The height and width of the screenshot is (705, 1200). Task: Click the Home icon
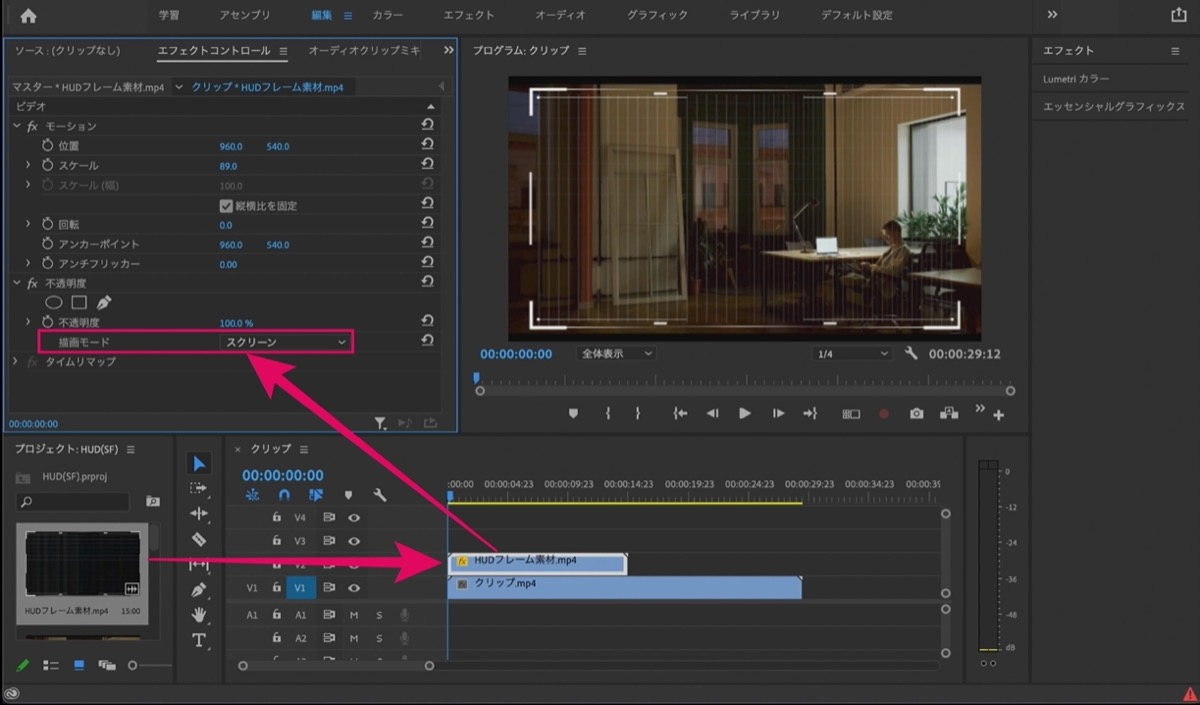click(x=28, y=15)
